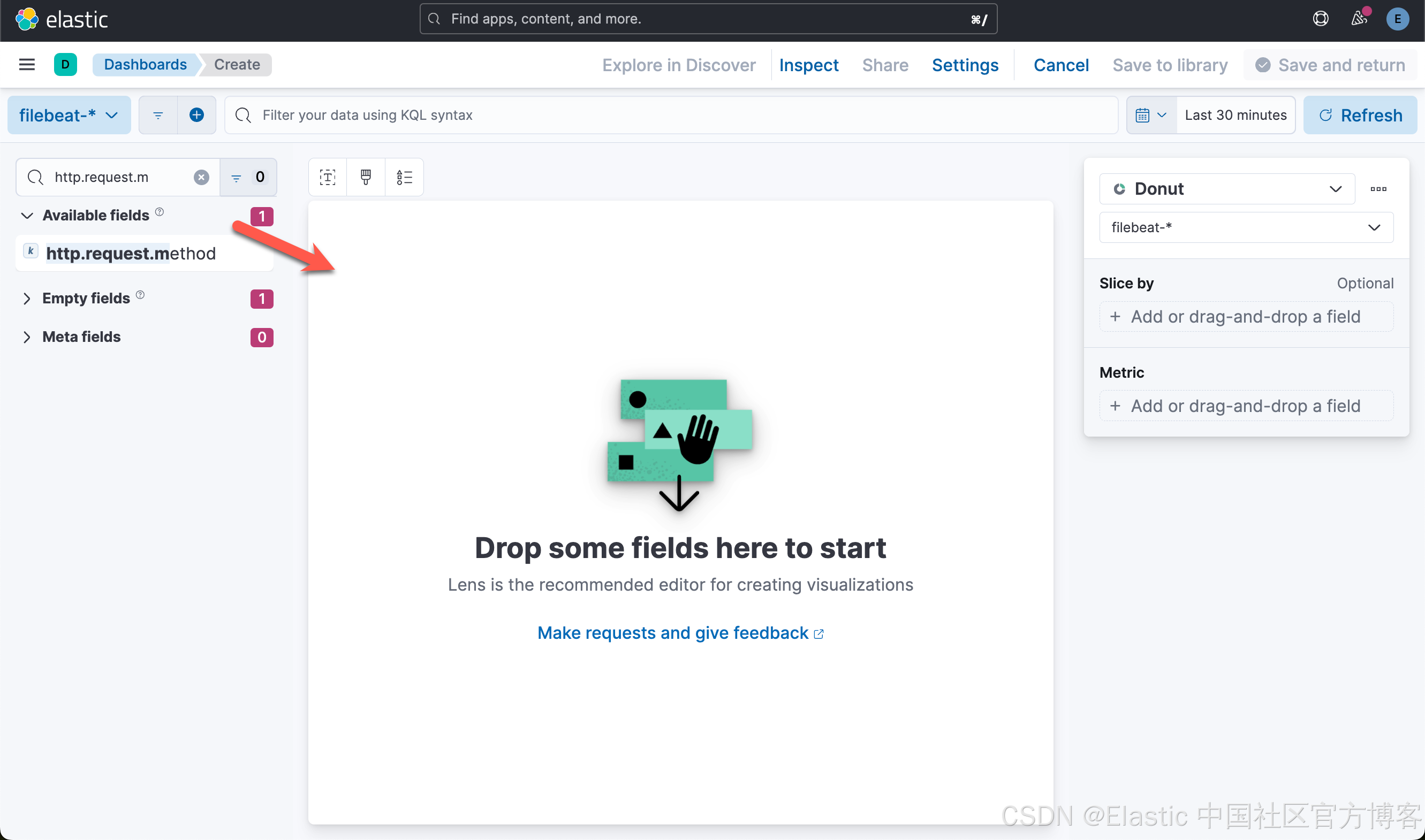This screenshot has height=840, width=1425.
Task: Click Cancel in the top bar
Action: tap(1061, 65)
